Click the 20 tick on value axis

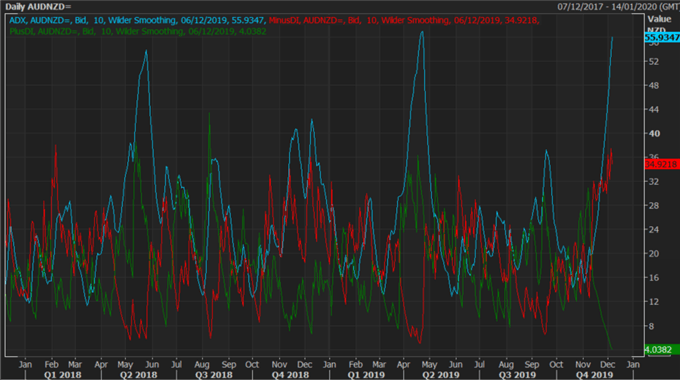654,253
